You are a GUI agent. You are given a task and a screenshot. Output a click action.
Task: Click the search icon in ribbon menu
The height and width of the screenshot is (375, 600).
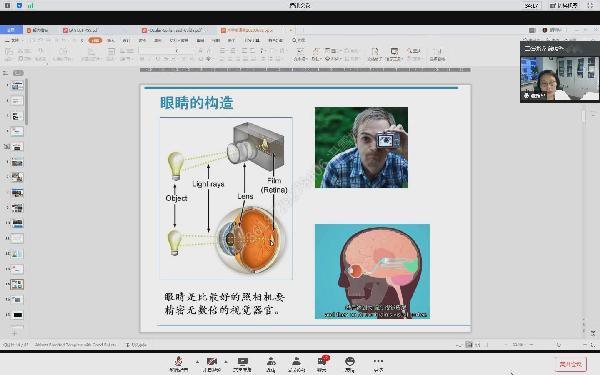294,40
